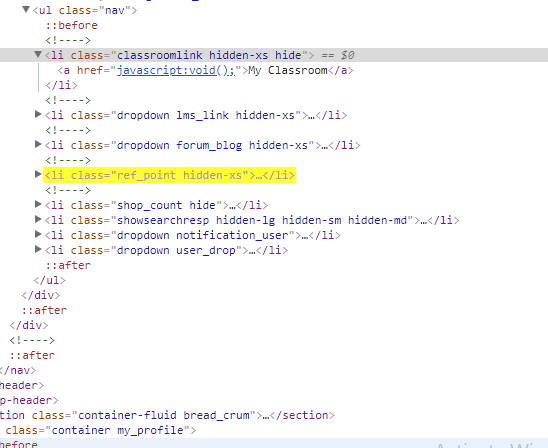Image resolution: width=548 pixels, height=448 pixels.
Task: Select the closing </nav> tag line
Action: coord(17,370)
